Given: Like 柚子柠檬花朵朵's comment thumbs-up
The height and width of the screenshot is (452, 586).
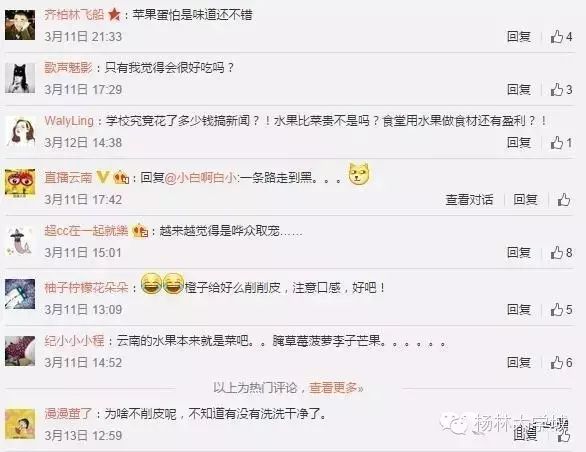Looking at the screenshot, I should (x=561, y=310).
